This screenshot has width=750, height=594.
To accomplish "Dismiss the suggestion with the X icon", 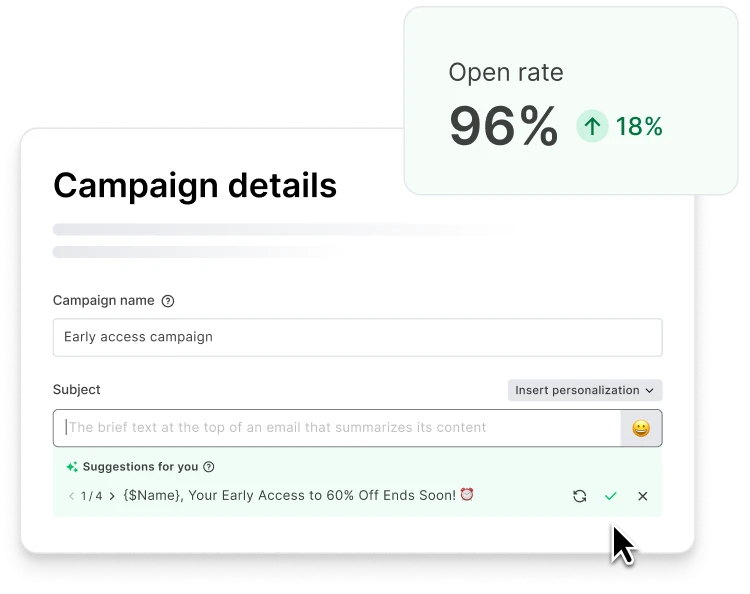I will coord(642,496).
